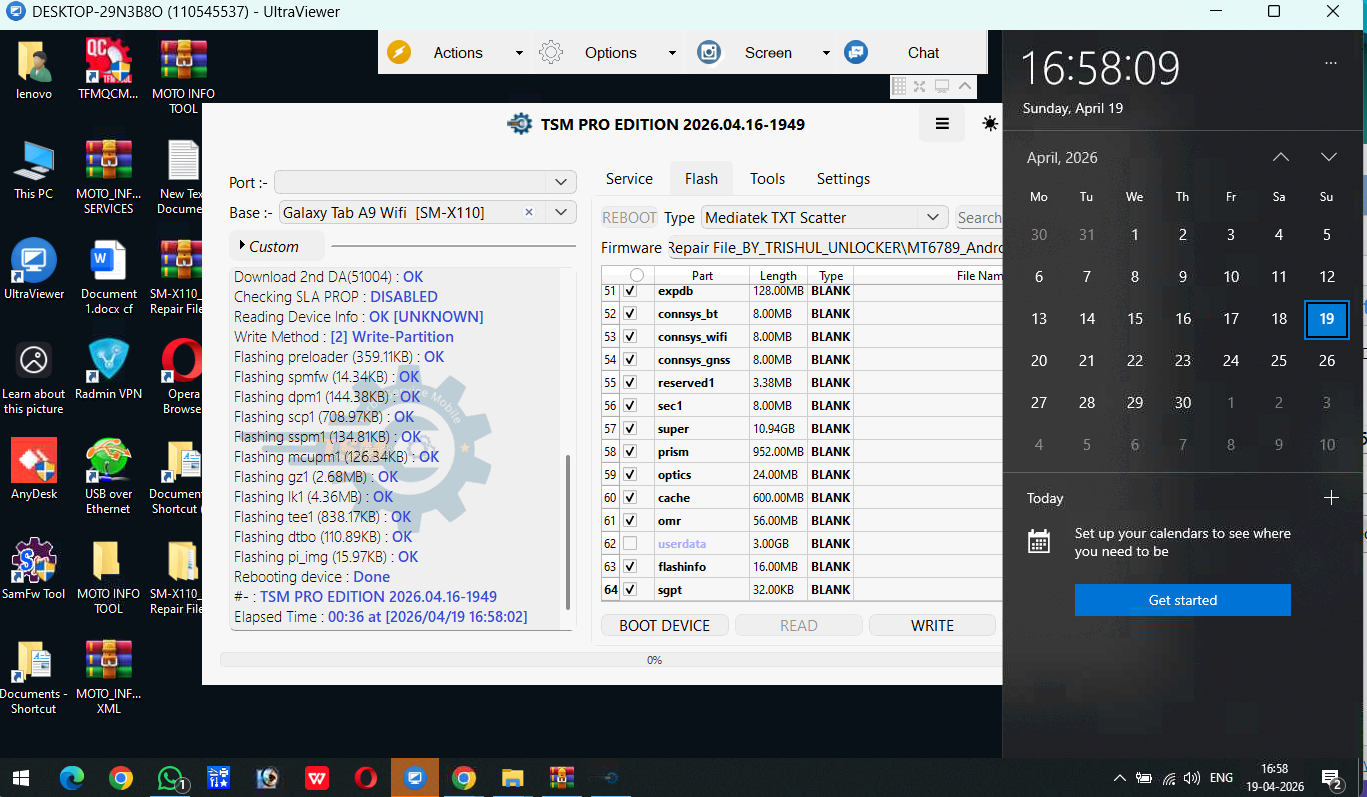
Task: Click the UltraViewer Screen capture icon
Action: (x=709, y=53)
